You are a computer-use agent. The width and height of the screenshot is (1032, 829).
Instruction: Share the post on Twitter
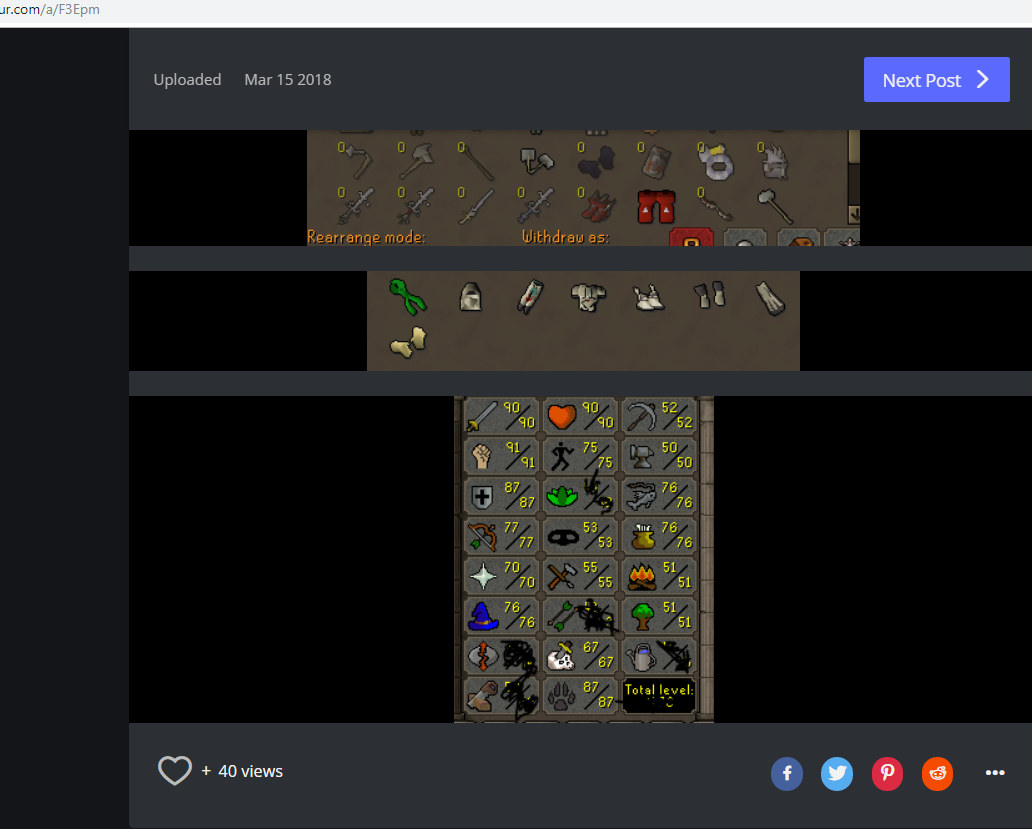click(x=837, y=774)
